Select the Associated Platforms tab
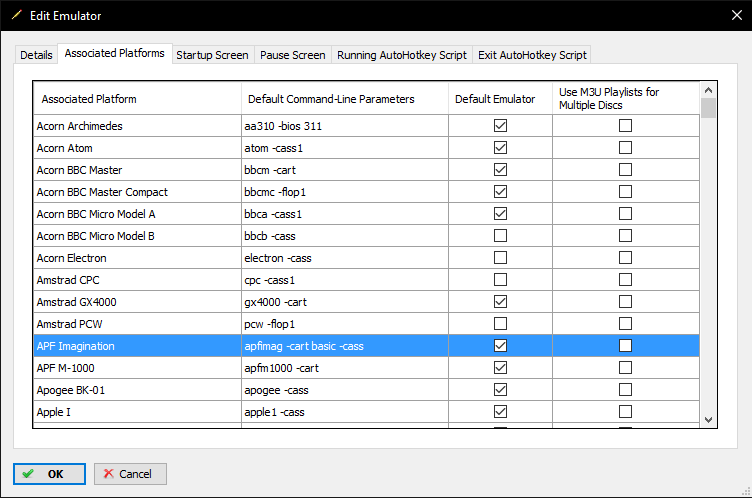 coord(115,53)
